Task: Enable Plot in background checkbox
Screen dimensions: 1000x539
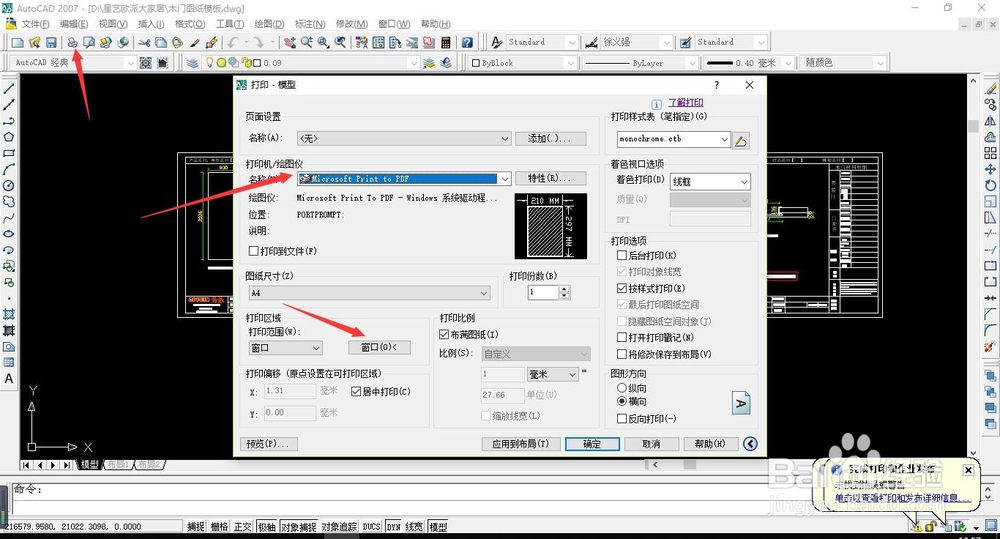Action: coord(622,255)
